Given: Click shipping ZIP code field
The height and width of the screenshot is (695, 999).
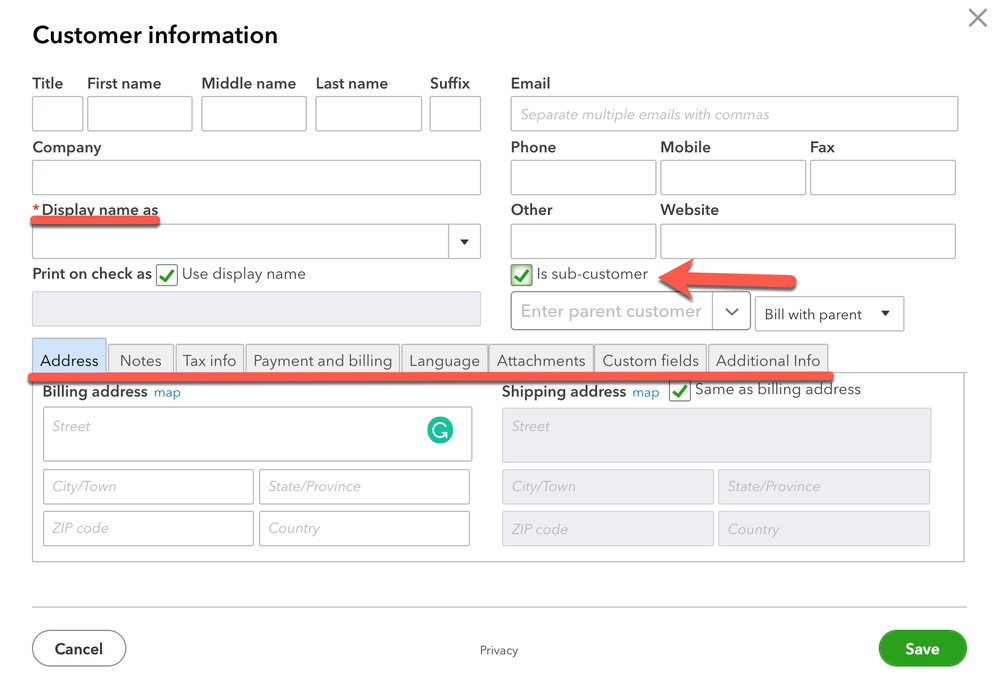Looking at the screenshot, I should click(608, 528).
